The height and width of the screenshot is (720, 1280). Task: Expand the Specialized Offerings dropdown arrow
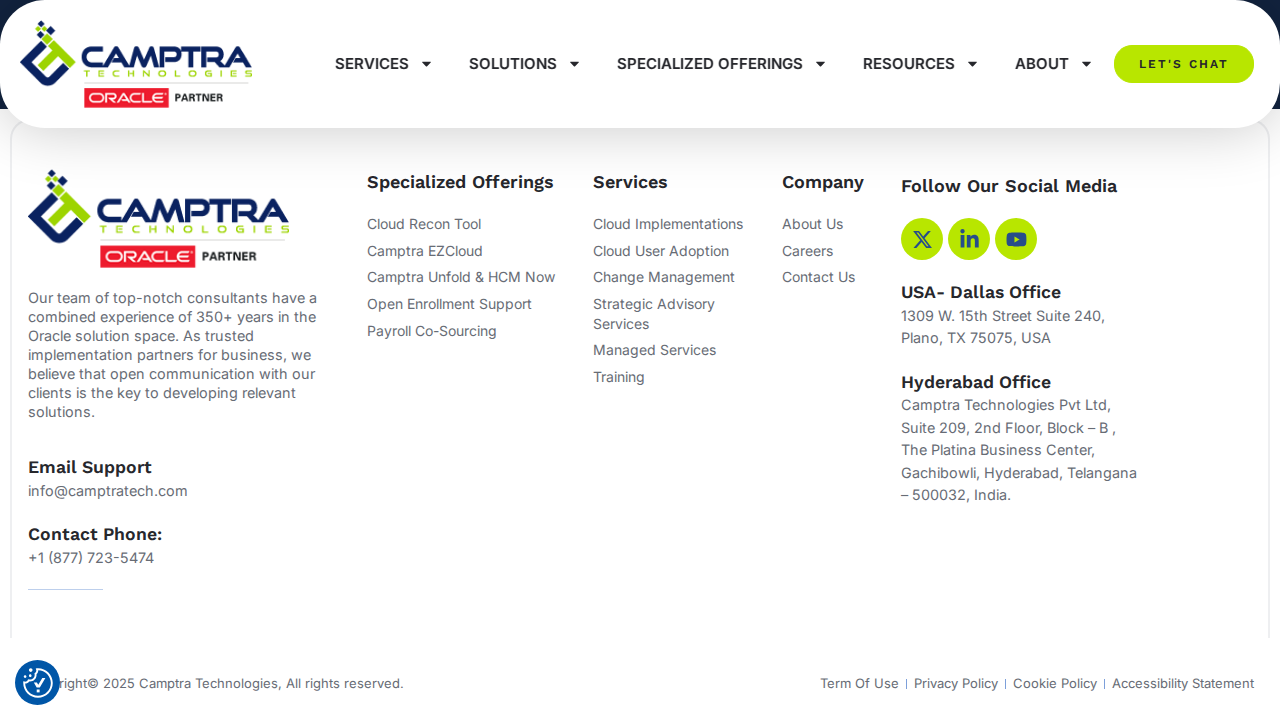pyautogui.click(x=820, y=64)
